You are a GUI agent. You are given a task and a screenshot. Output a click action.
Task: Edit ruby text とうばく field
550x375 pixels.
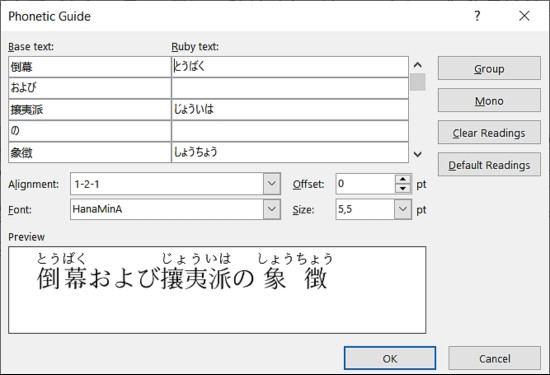coord(290,67)
